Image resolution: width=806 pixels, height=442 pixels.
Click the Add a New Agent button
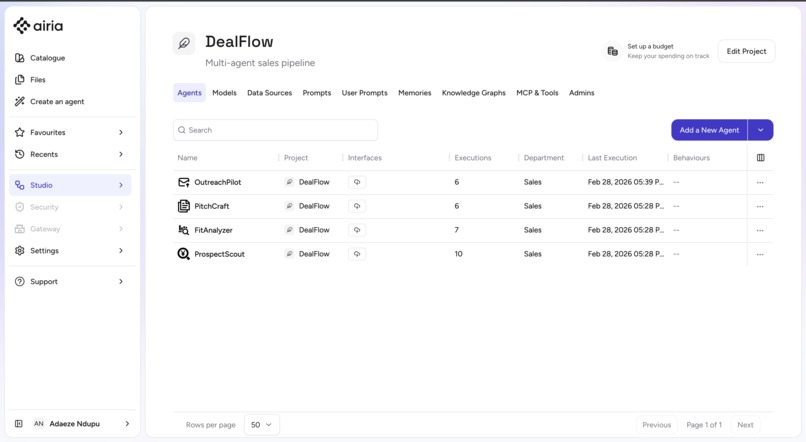click(x=709, y=130)
